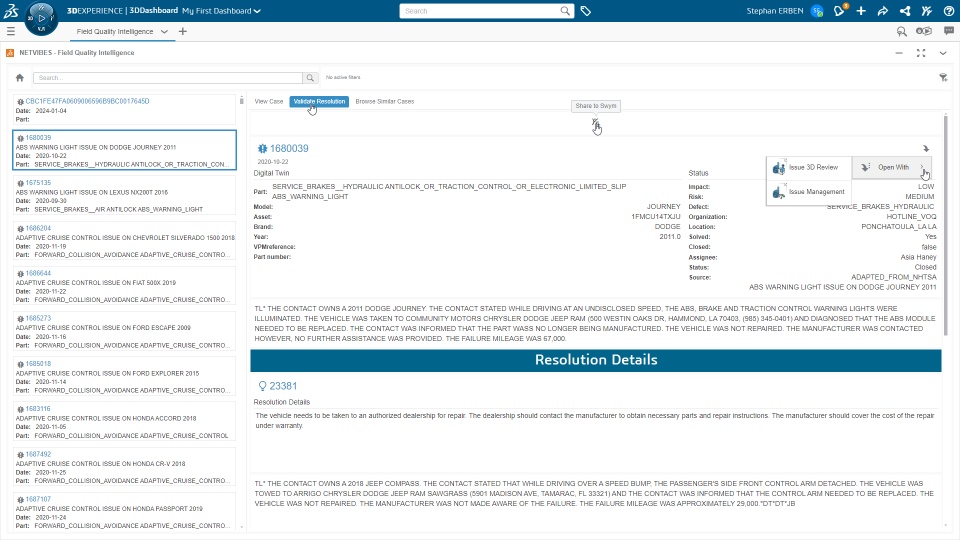Go to widget home icon
Image resolution: width=960 pixels, height=540 pixels.
click(x=20, y=78)
